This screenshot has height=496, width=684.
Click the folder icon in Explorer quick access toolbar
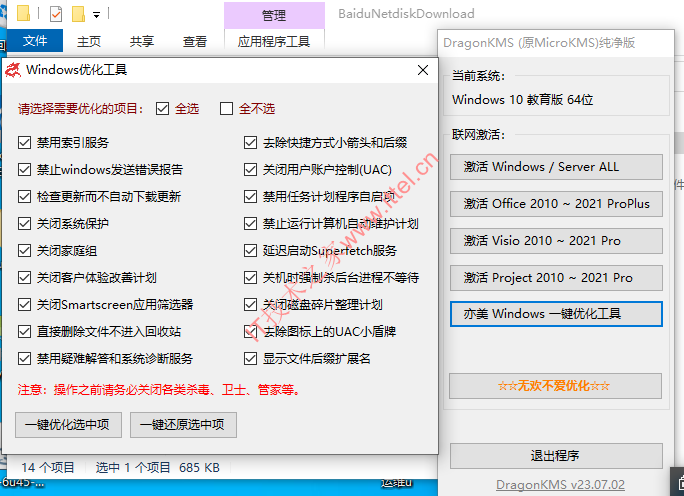24,14
